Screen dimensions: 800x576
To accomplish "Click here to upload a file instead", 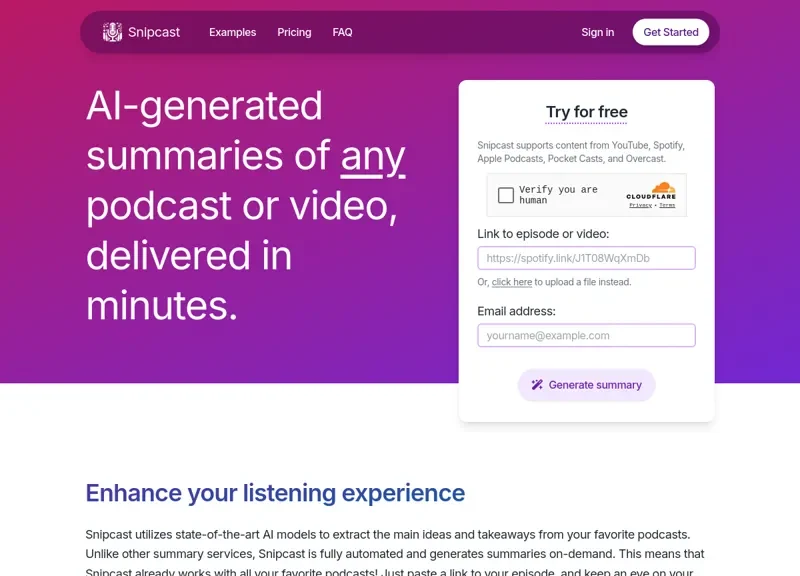I will (x=512, y=282).
